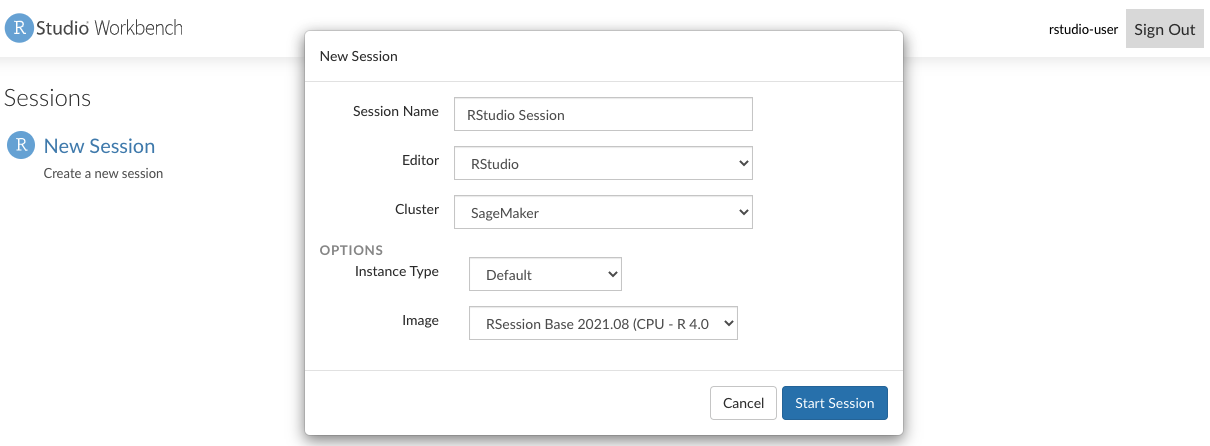Click the RStudio Workbench logo circle
This screenshot has height=446, width=1210.
[x=19, y=28]
